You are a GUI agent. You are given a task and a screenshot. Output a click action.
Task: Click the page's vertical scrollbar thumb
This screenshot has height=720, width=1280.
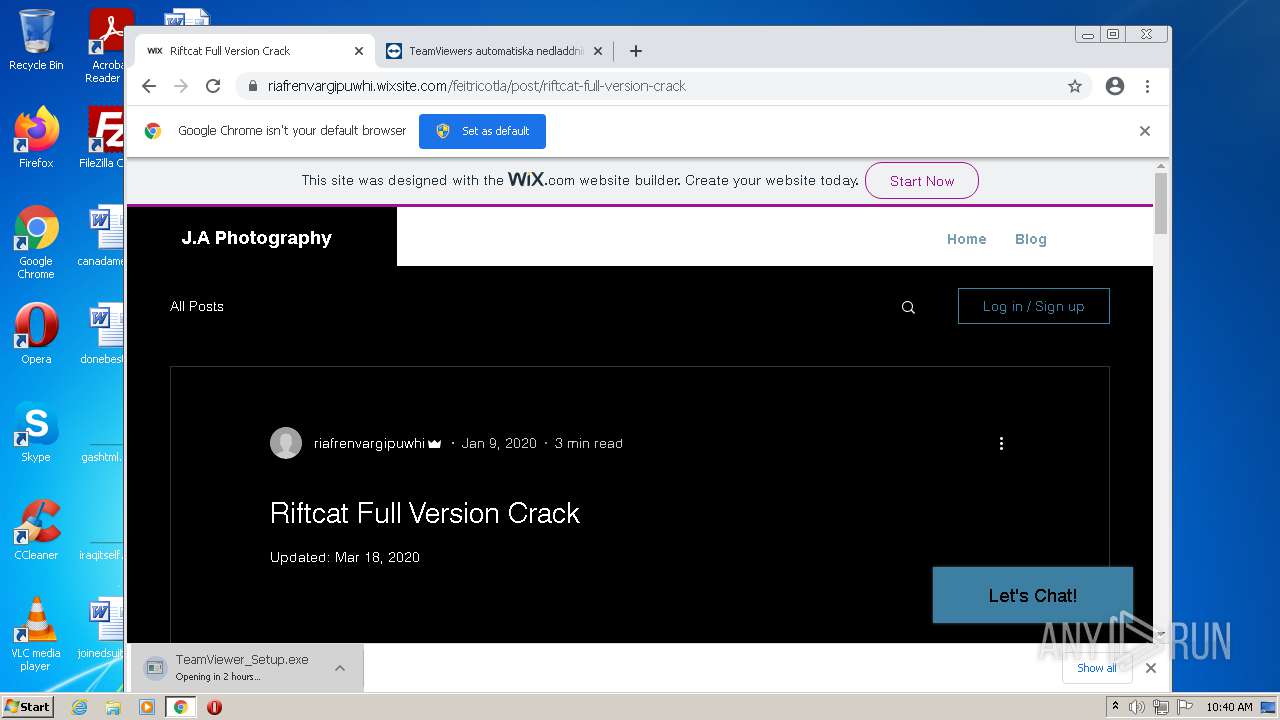[x=1161, y=203]
